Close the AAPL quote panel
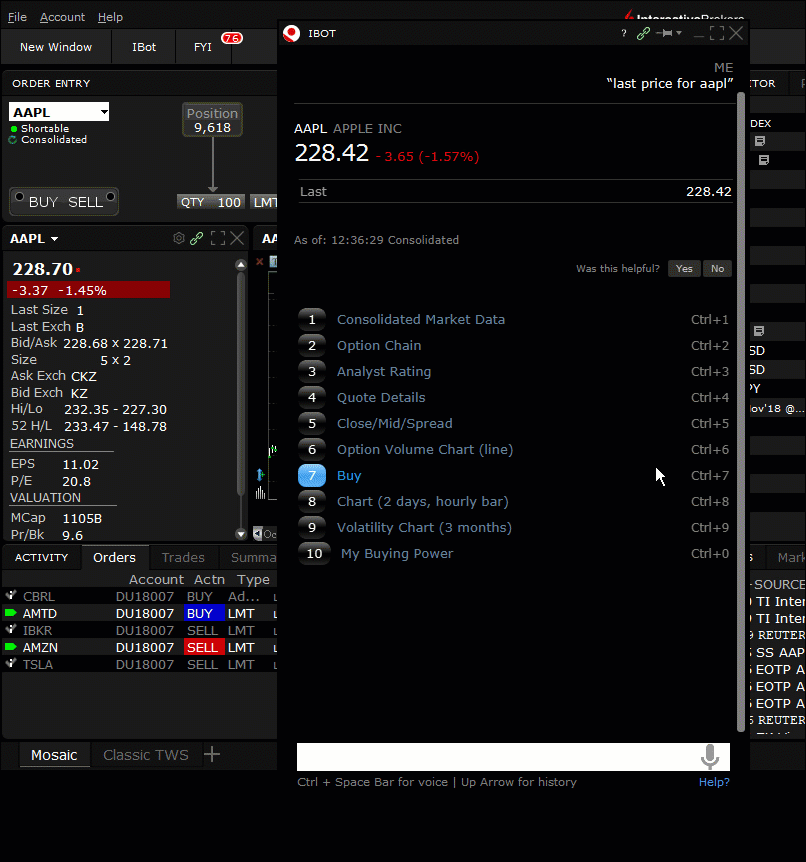The width and height of the screenshot is (806, 862). point(237,239)
